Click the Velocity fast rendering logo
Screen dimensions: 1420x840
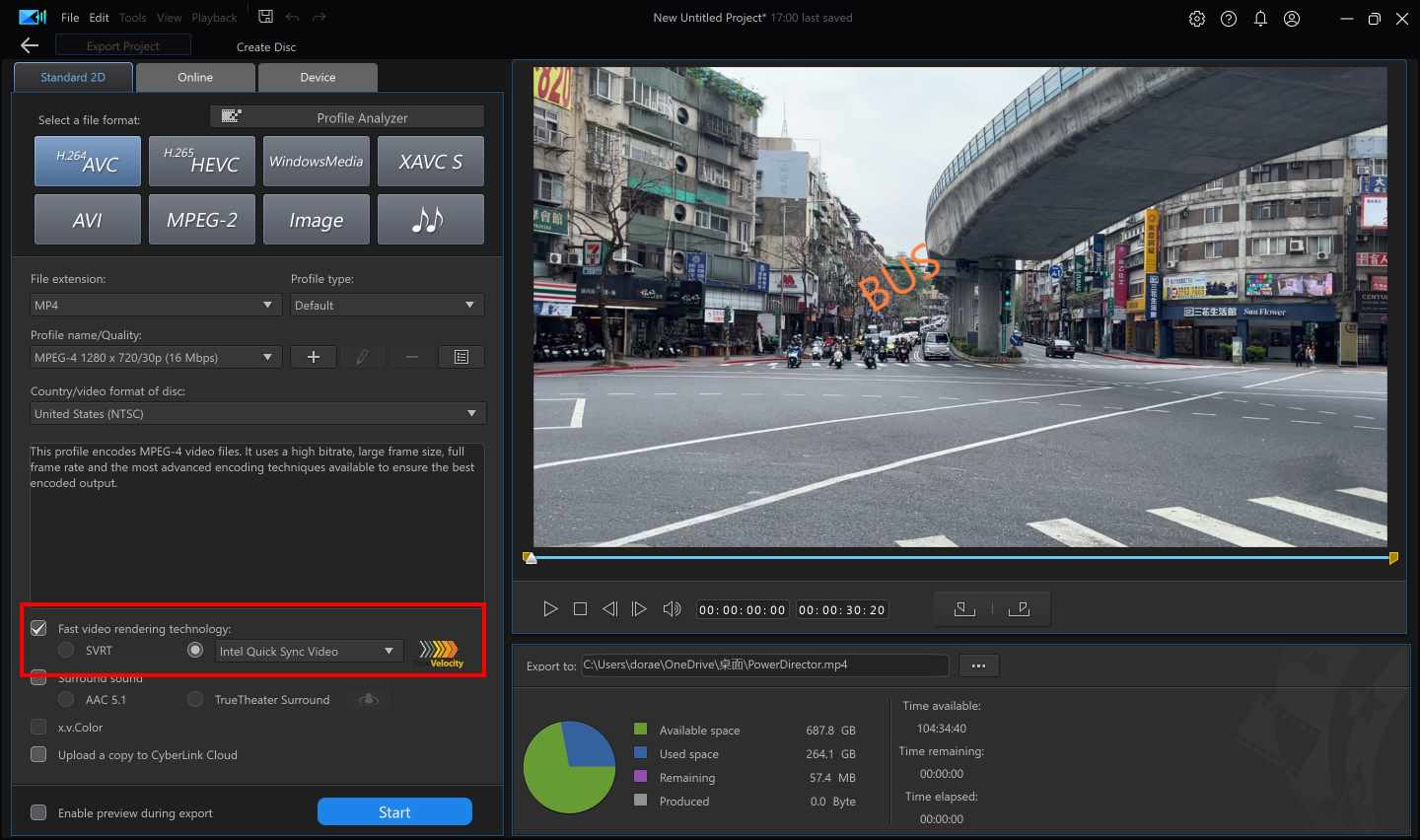pos(440,653)
